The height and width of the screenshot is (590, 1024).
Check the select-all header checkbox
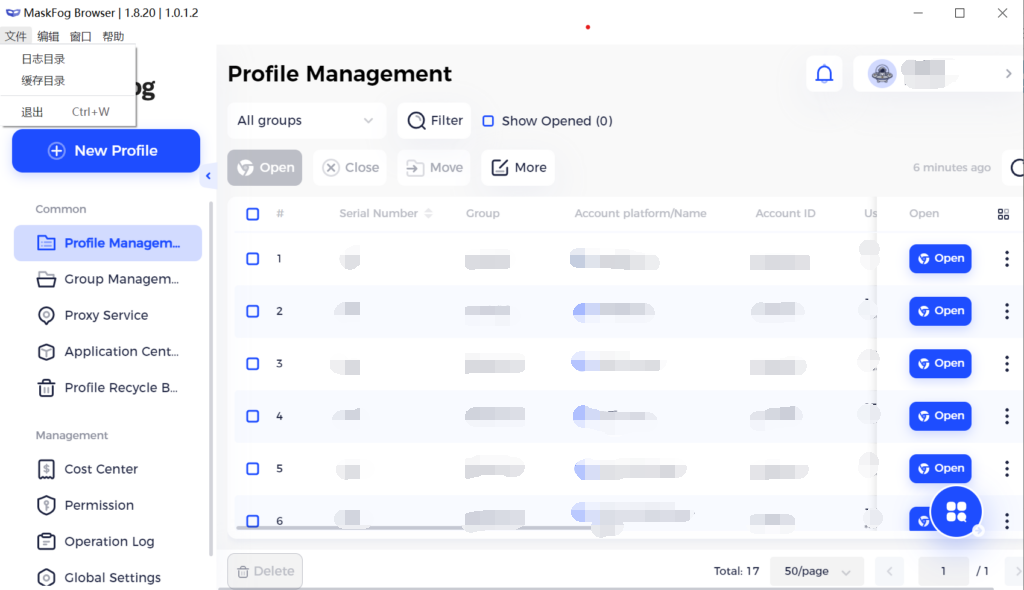point(253,214)
